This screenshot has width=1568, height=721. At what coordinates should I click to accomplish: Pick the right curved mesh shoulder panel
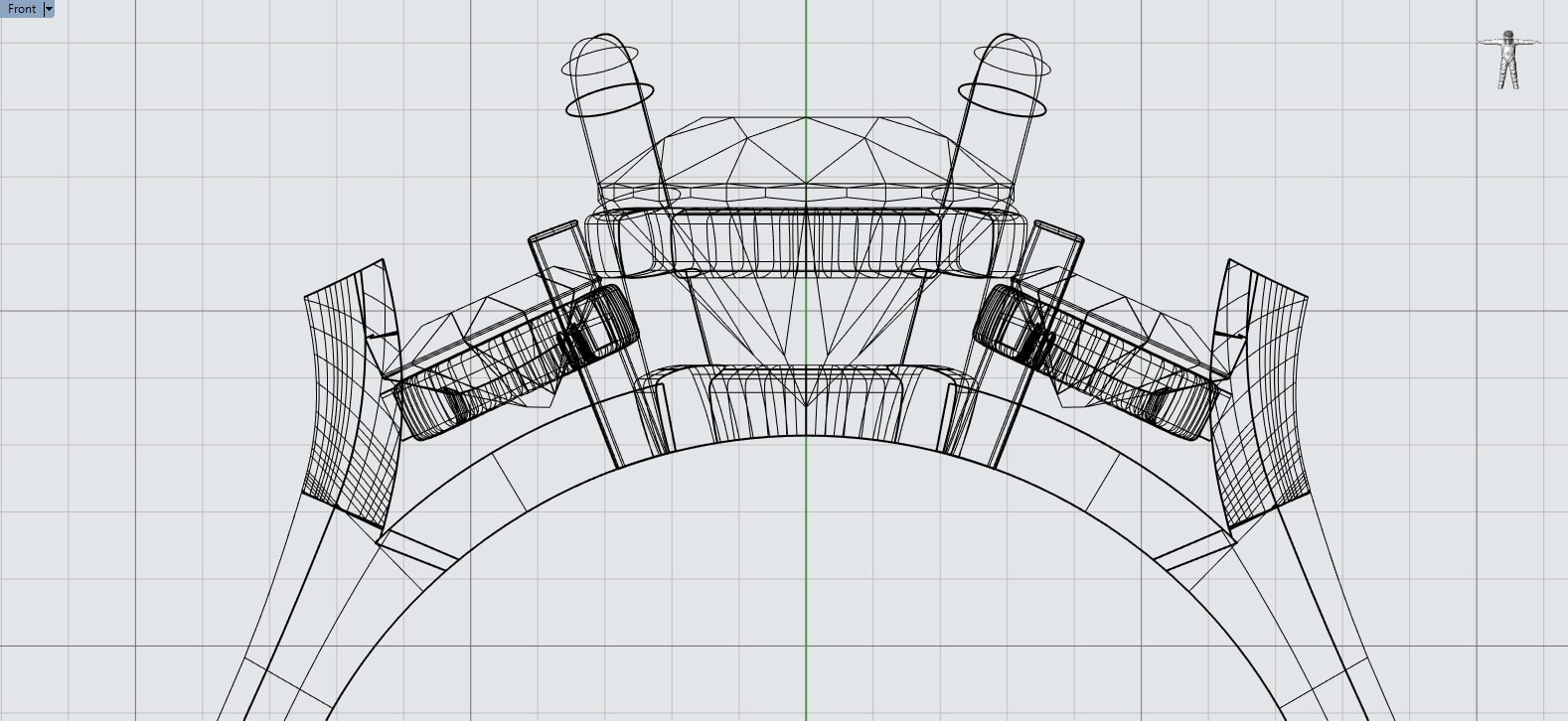[x=1267, y=397]
